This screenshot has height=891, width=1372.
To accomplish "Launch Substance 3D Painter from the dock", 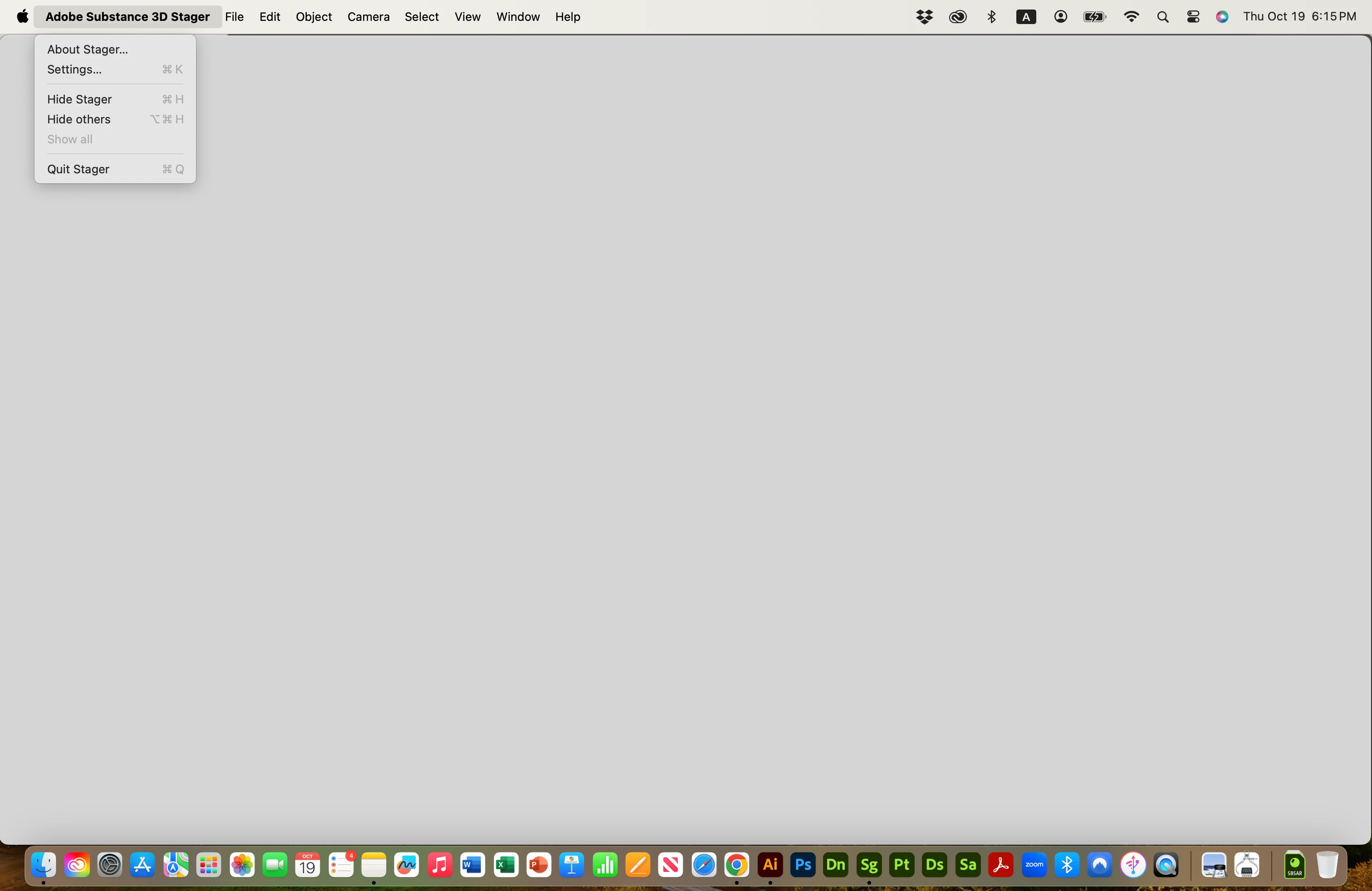I will (902, 865).
